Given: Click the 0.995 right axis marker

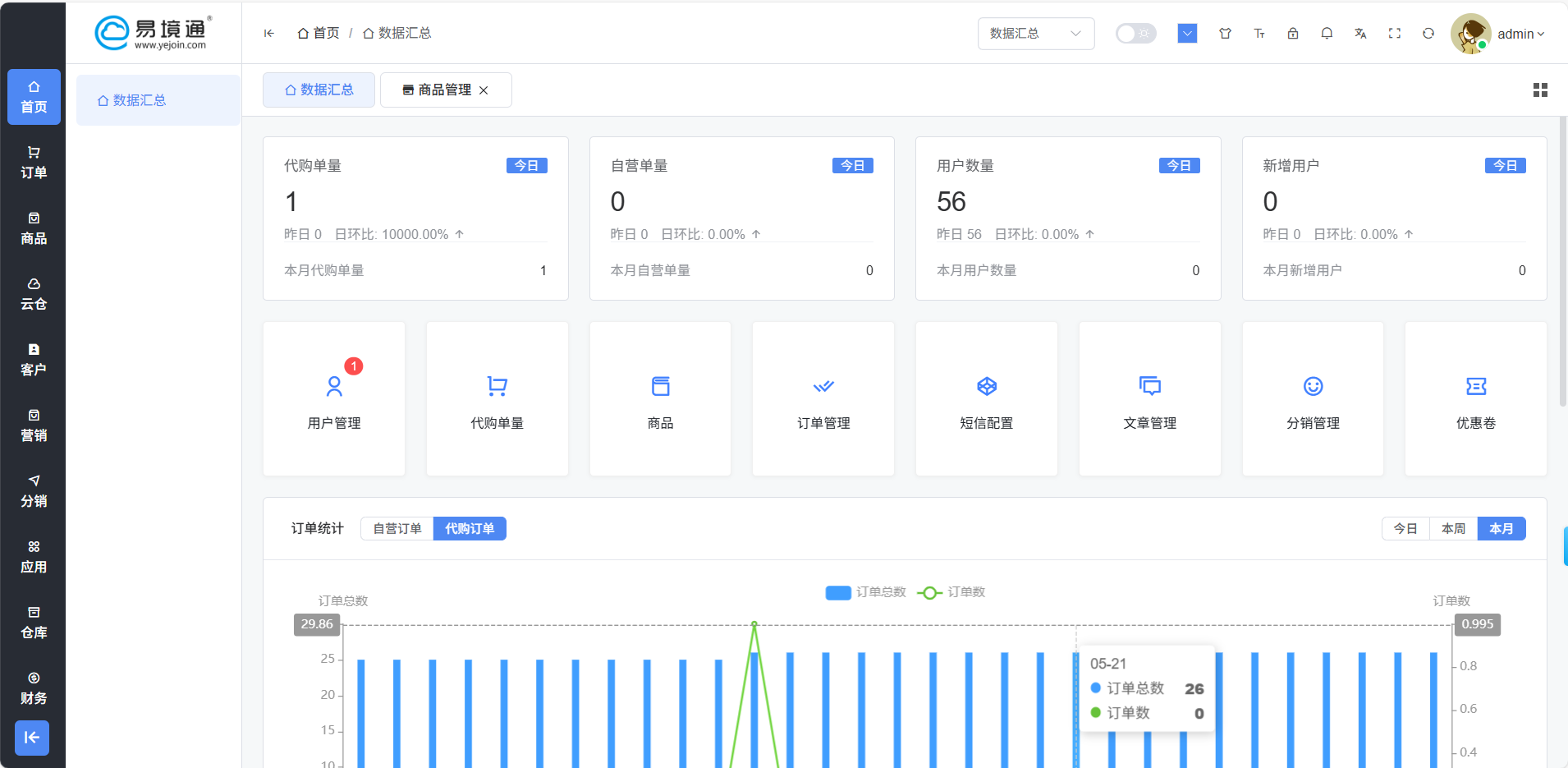Looking at the screenshot, I should [x=1478, y=624].
